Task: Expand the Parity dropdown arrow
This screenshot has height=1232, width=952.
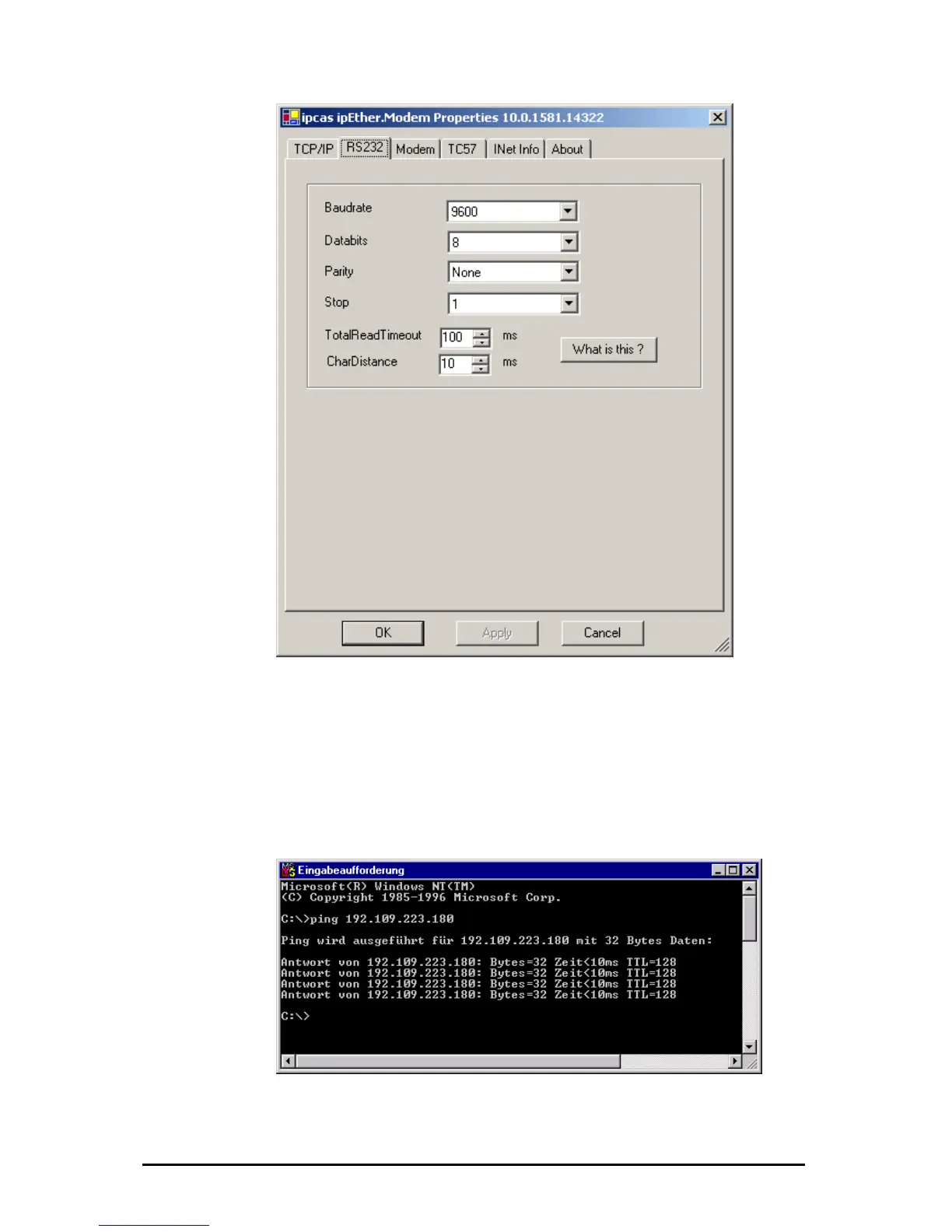Action: click(569, 271)
